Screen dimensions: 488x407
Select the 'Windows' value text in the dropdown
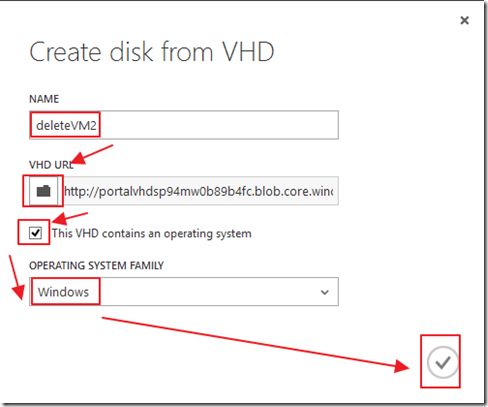tap(63, 292)
